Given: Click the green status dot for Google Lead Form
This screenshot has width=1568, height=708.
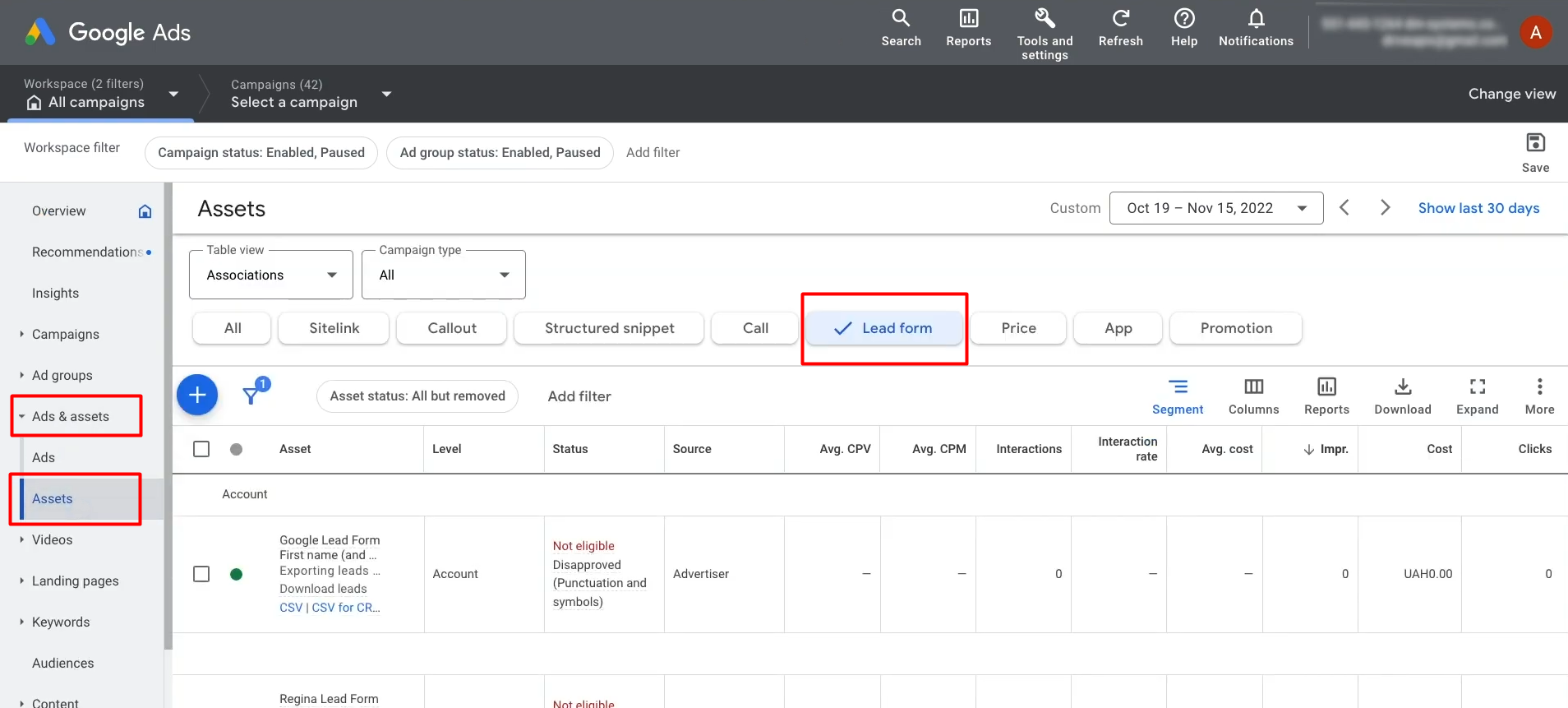Looking at the screenshot, I should [x=236, y=574].
